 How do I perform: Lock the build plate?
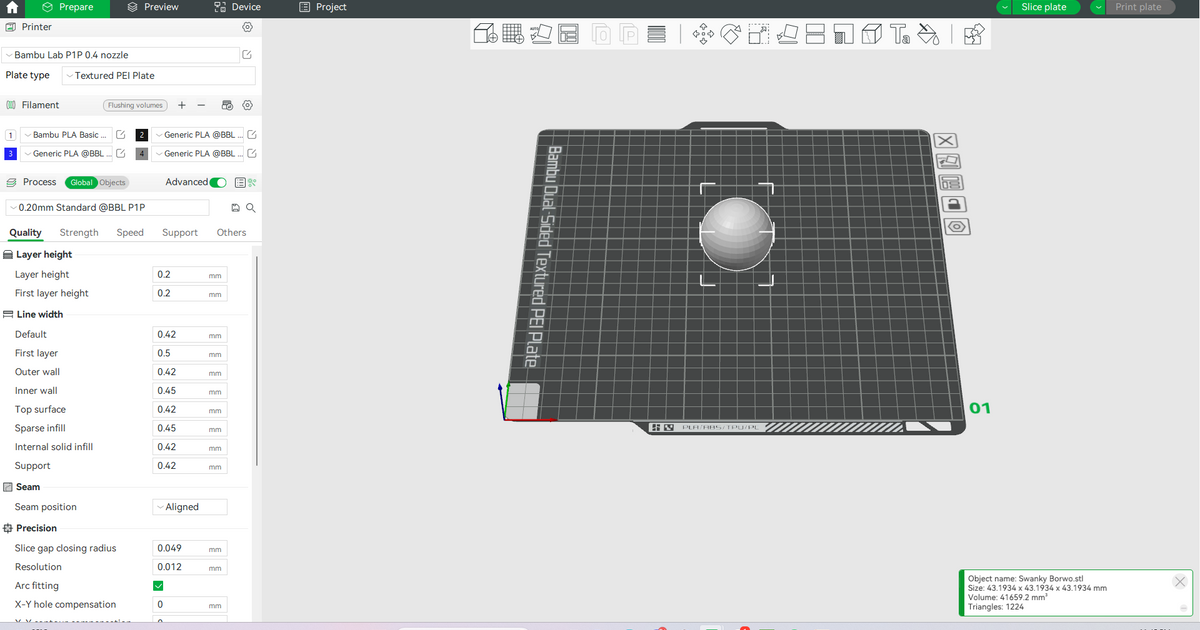(x=949, y=204)
